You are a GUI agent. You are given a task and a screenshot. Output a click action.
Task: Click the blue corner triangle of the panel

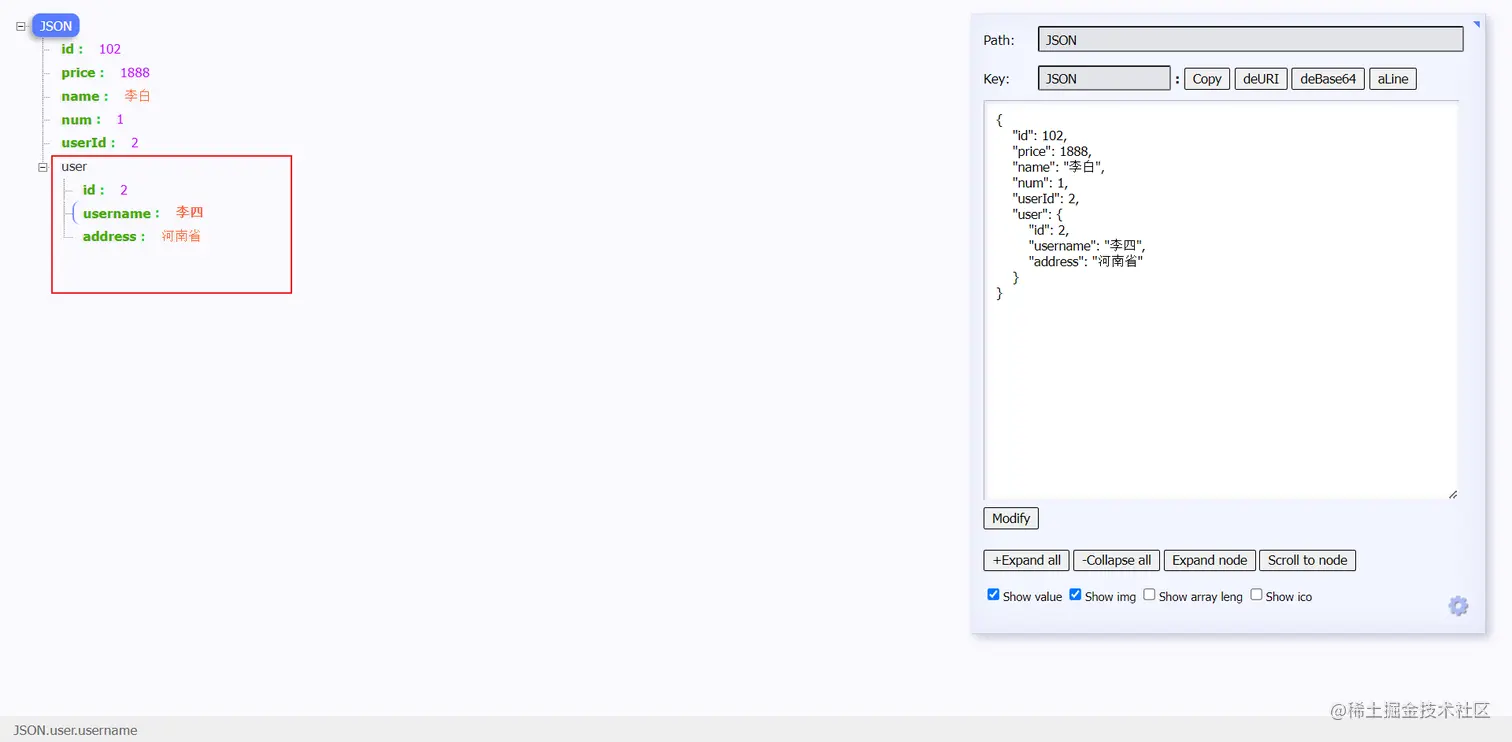pyautogui.click(x=1476, y=23)
